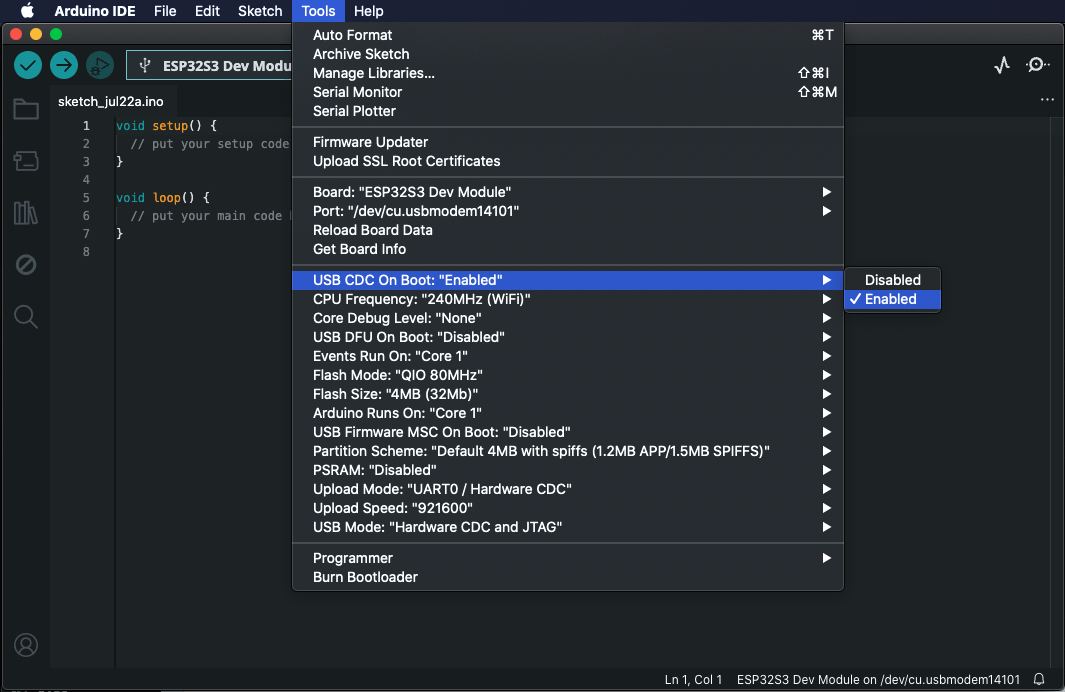Viewport: 1065px width, 692px height.
Task: Open Manage Libraries menu item
Action: (568, 73)
